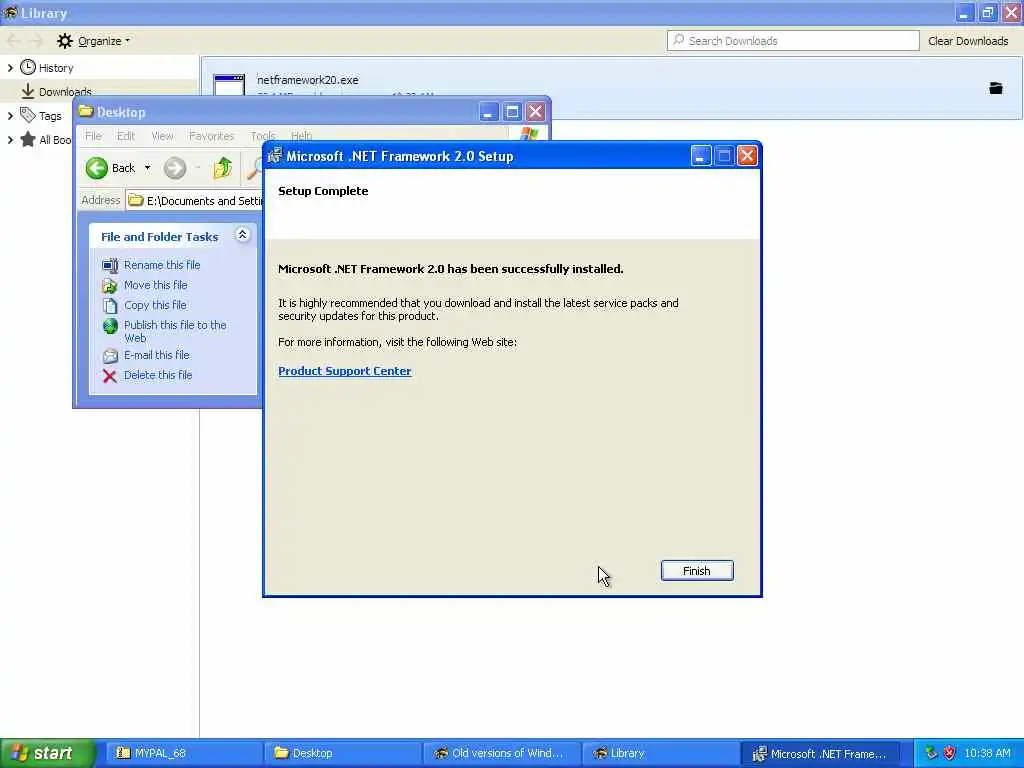Click the Search Downloads field

tap(793, 40)
